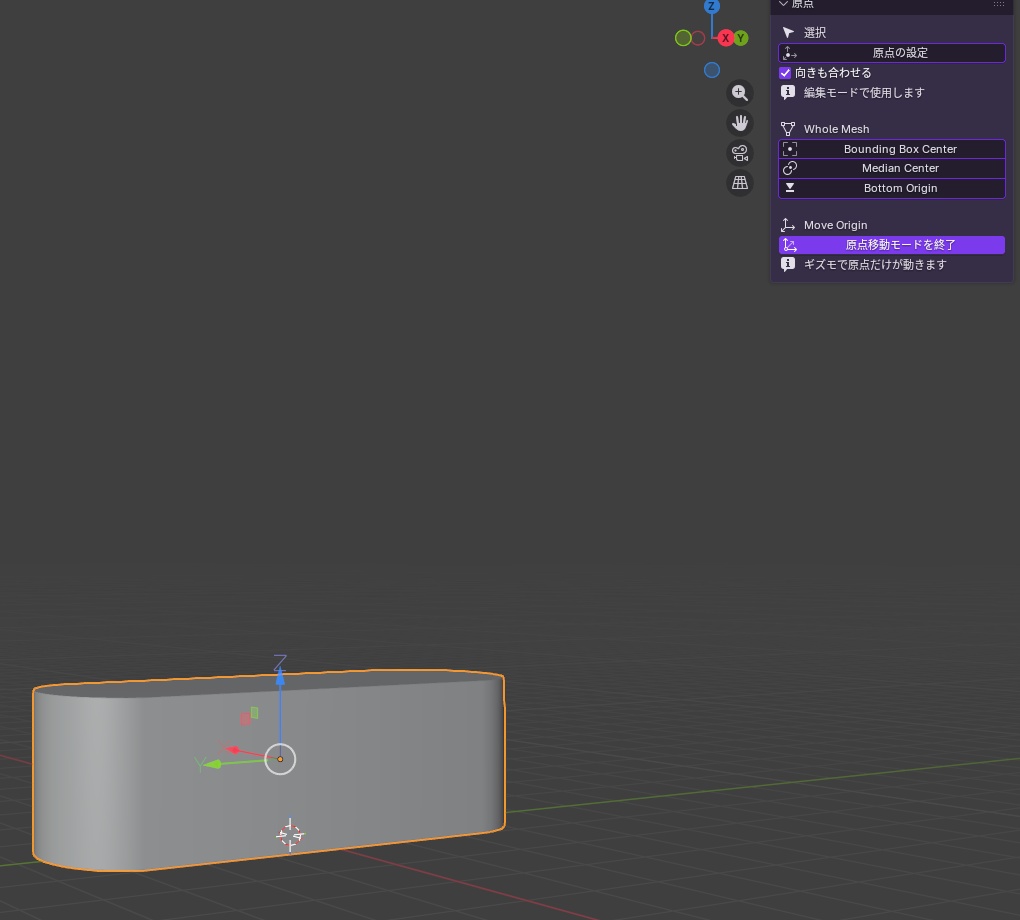Viewport: 1020px width, 920px height.
Task: Click the green Y axis gizmo ball
Action: pos(741,38)
